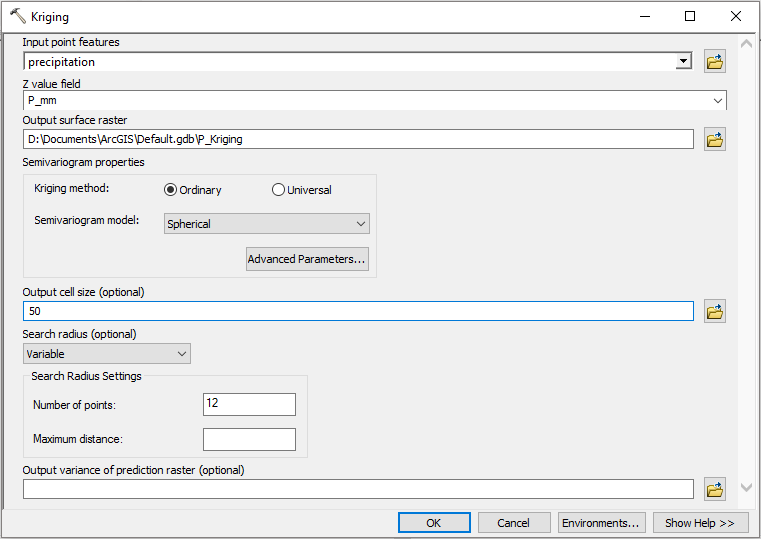Viewport: 761px width, 539px height.
Task: Open Advanced Parameters dialog
Action: pos(307,260)
